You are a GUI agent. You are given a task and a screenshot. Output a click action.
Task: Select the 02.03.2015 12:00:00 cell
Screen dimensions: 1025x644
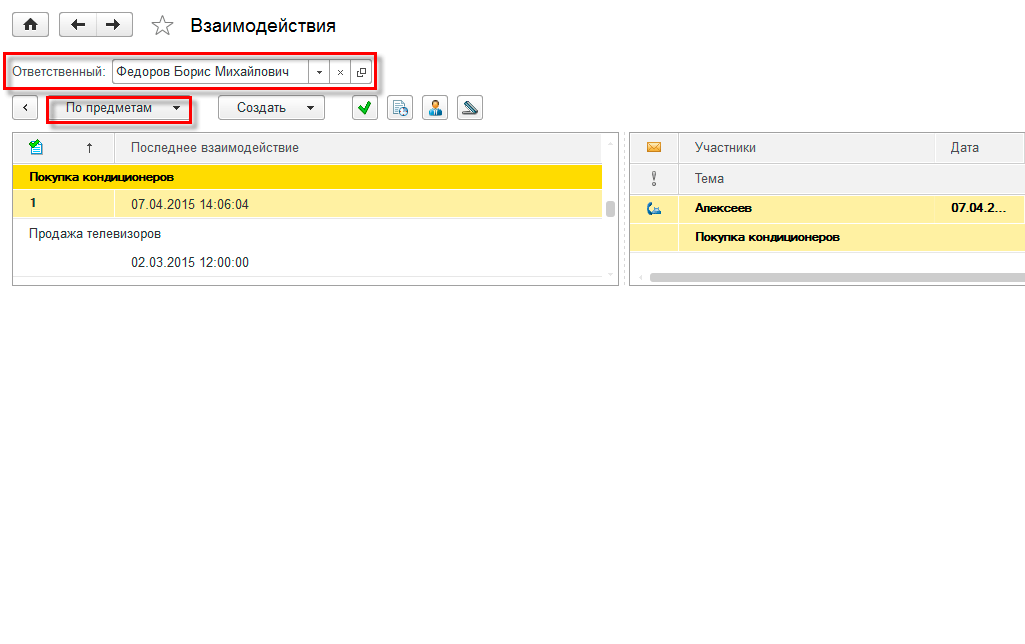click(x=358, y=262)
